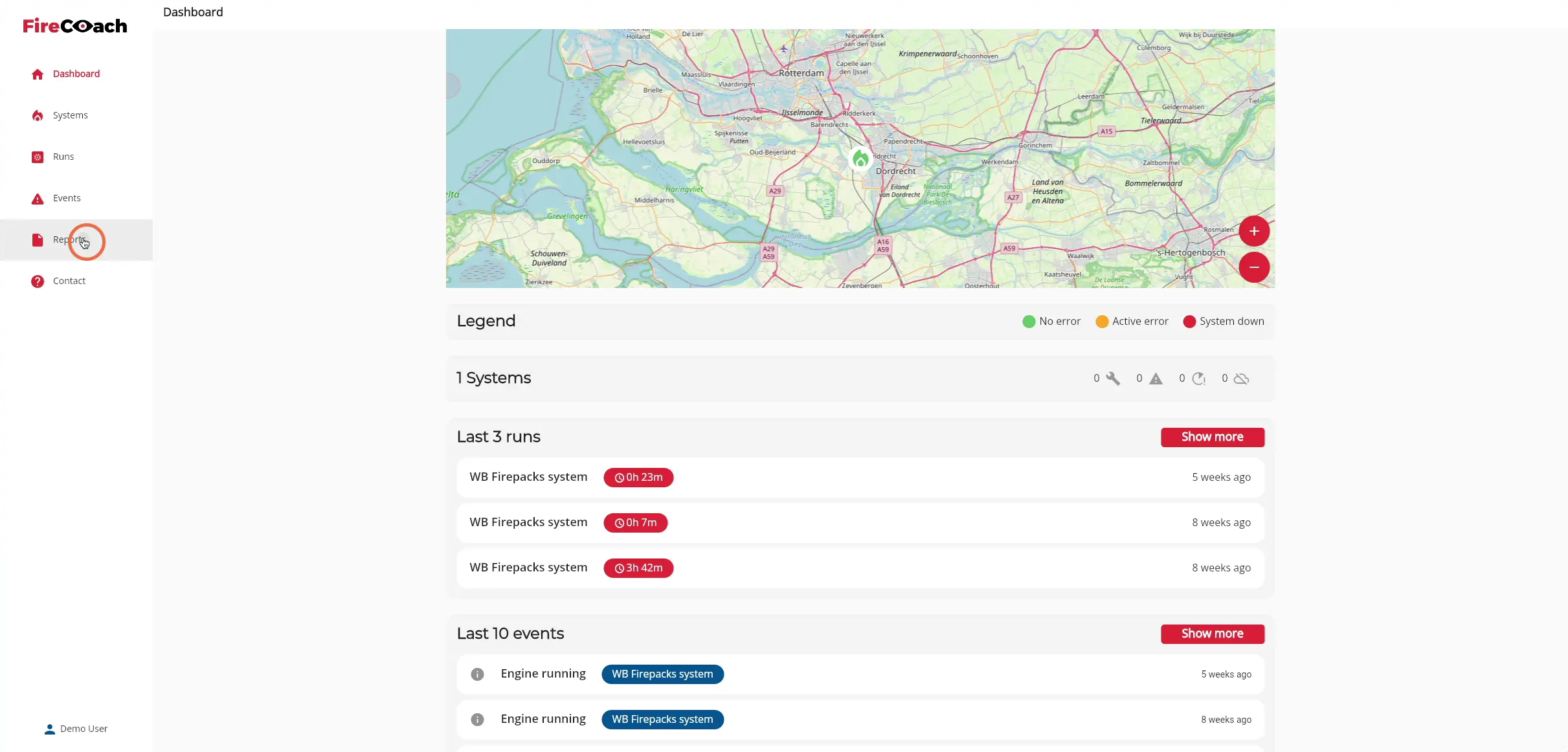Viewport: 1568px width, 752px height.
Task: Click the 3h 42m duration badge
Action: (x=638, y=568)
